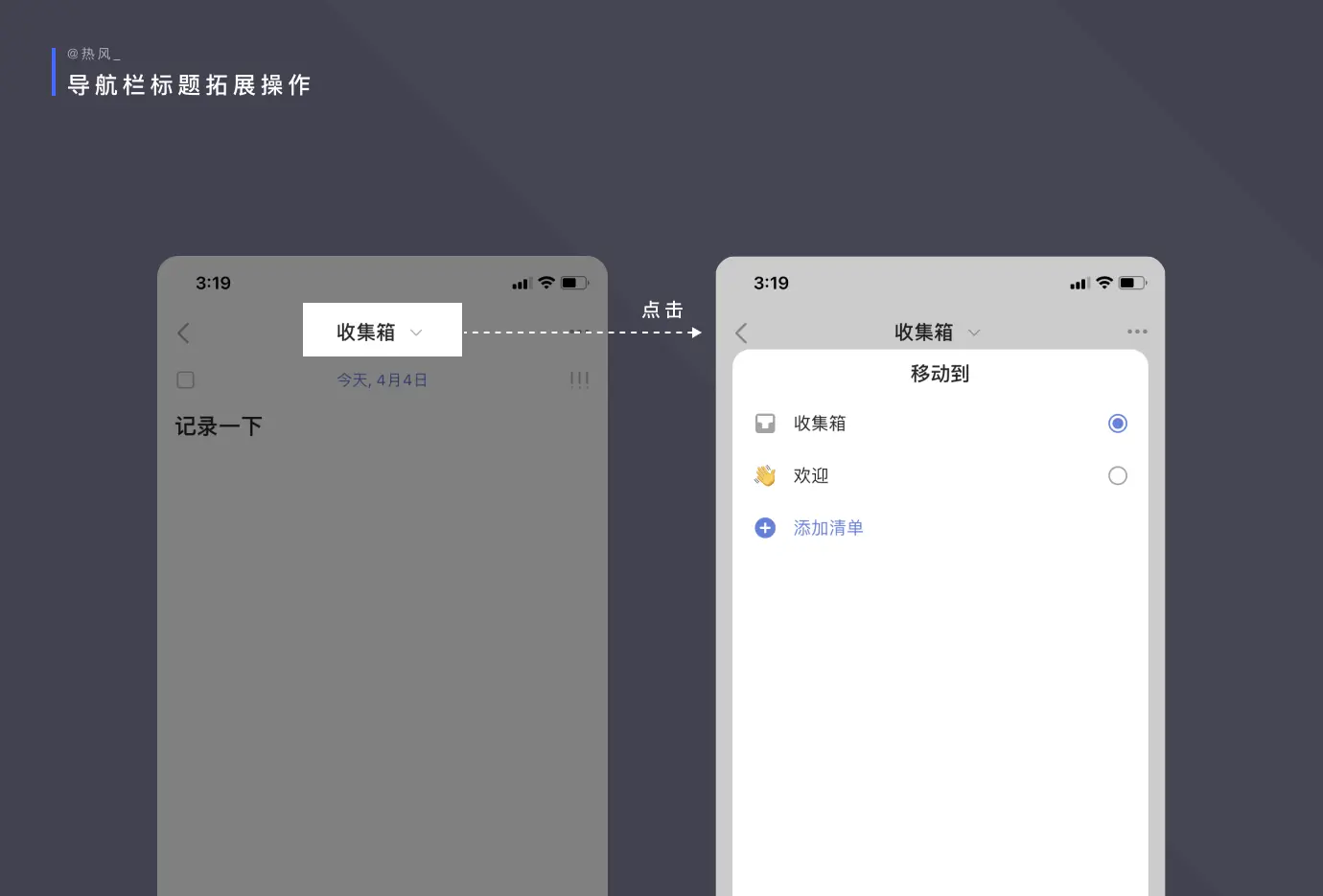Tick the task checkbox on left phone
The width and height of the screenshot is (1323, 896).
tap(186, 379)
